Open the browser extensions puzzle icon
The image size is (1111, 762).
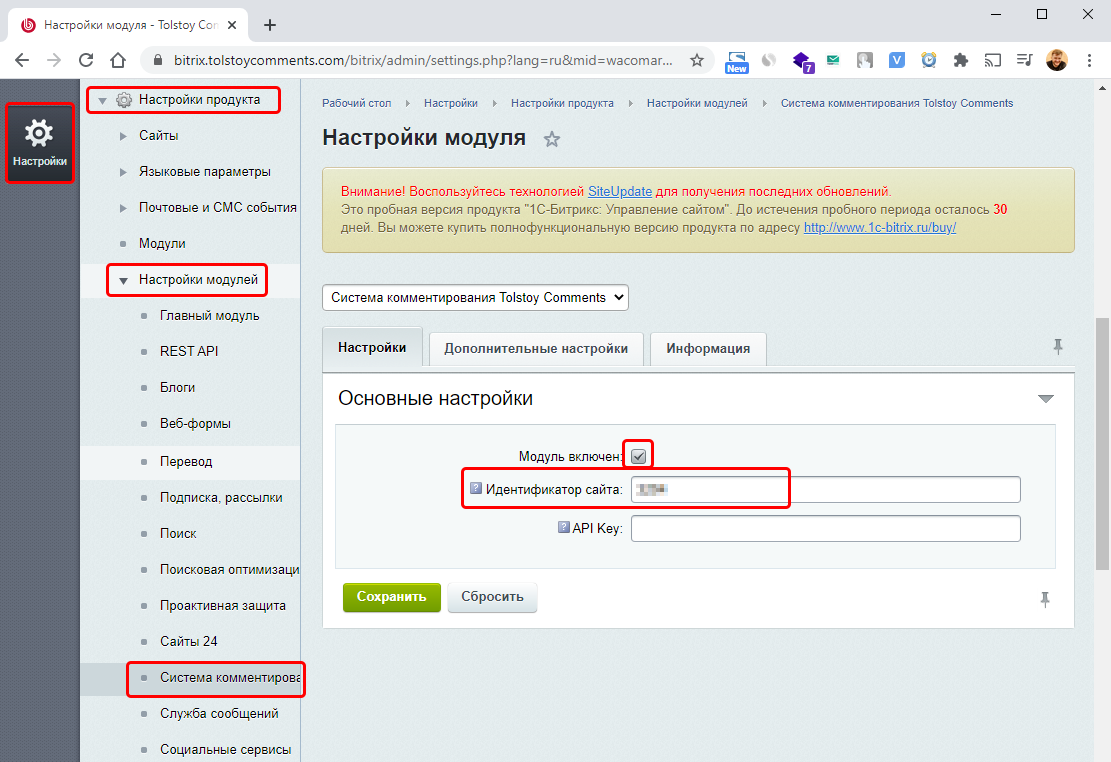click(x=960, y=60)
